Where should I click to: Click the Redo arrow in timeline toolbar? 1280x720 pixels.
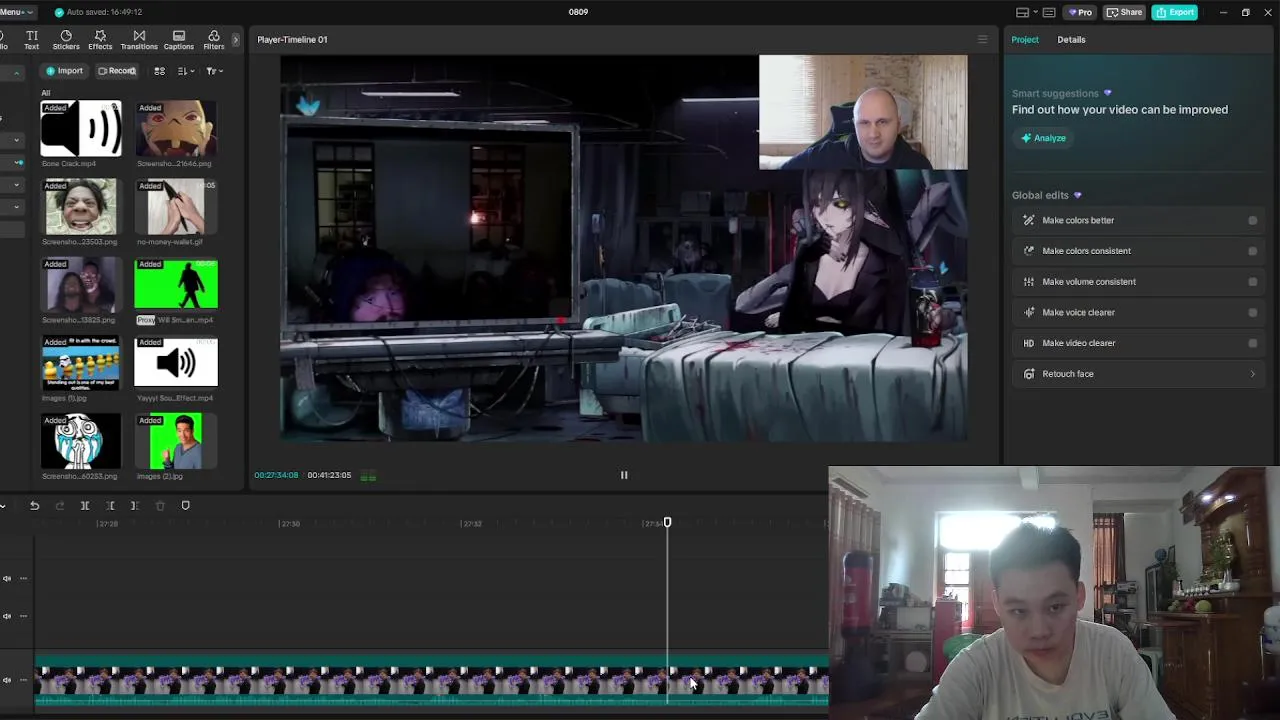[60, 506]
